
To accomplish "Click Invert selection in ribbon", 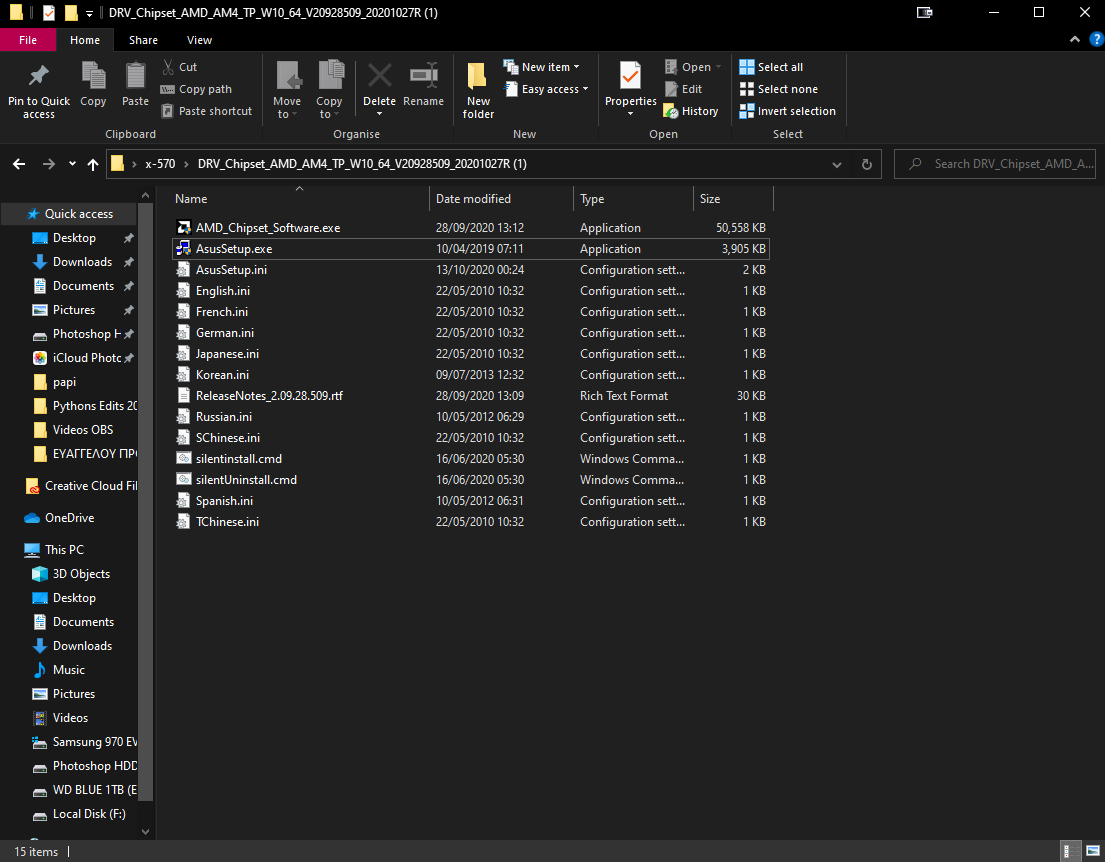I will click(787, 111).
